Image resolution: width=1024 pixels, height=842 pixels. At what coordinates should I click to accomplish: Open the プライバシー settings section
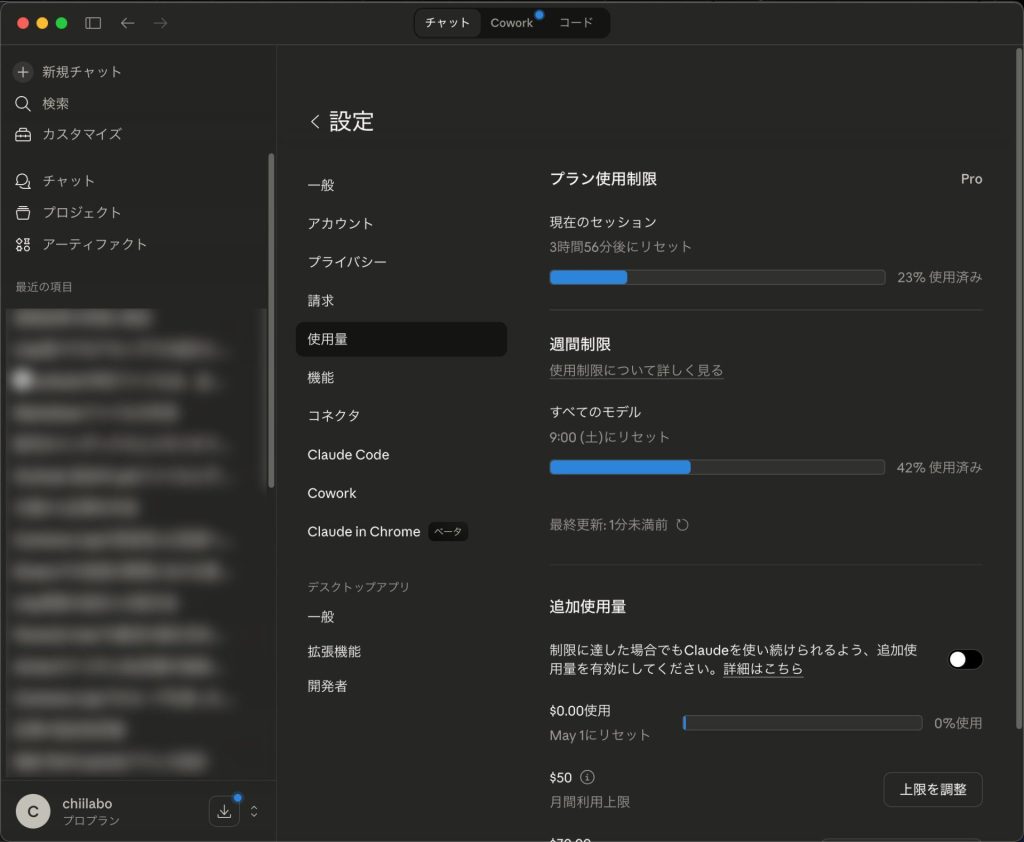coord(401,262)
